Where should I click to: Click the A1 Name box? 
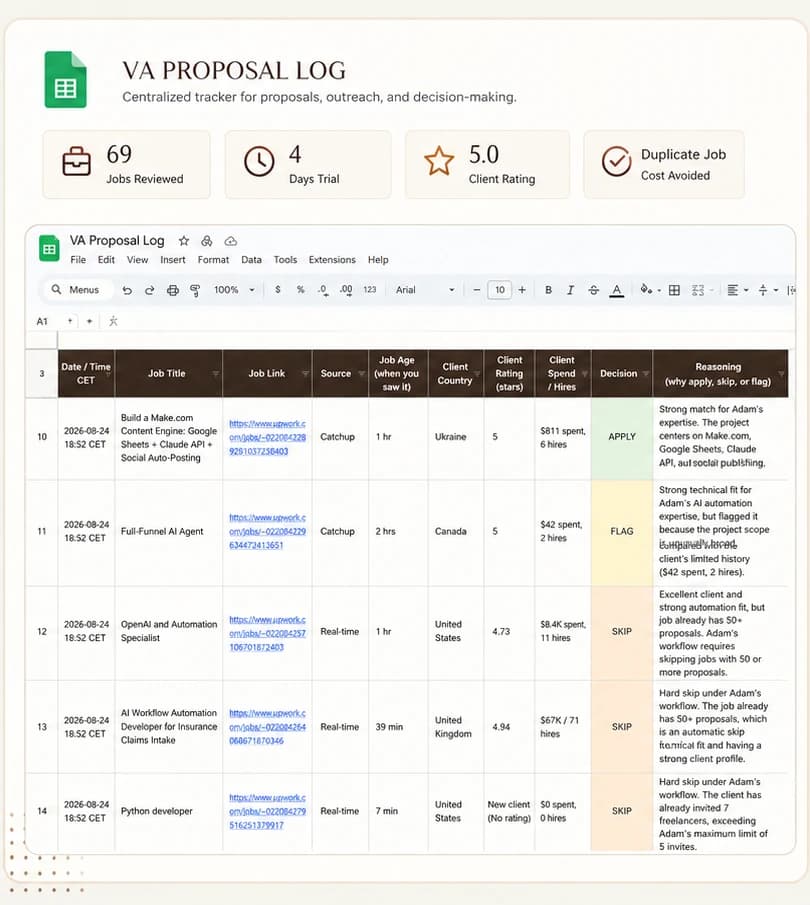tap(42, 321)
